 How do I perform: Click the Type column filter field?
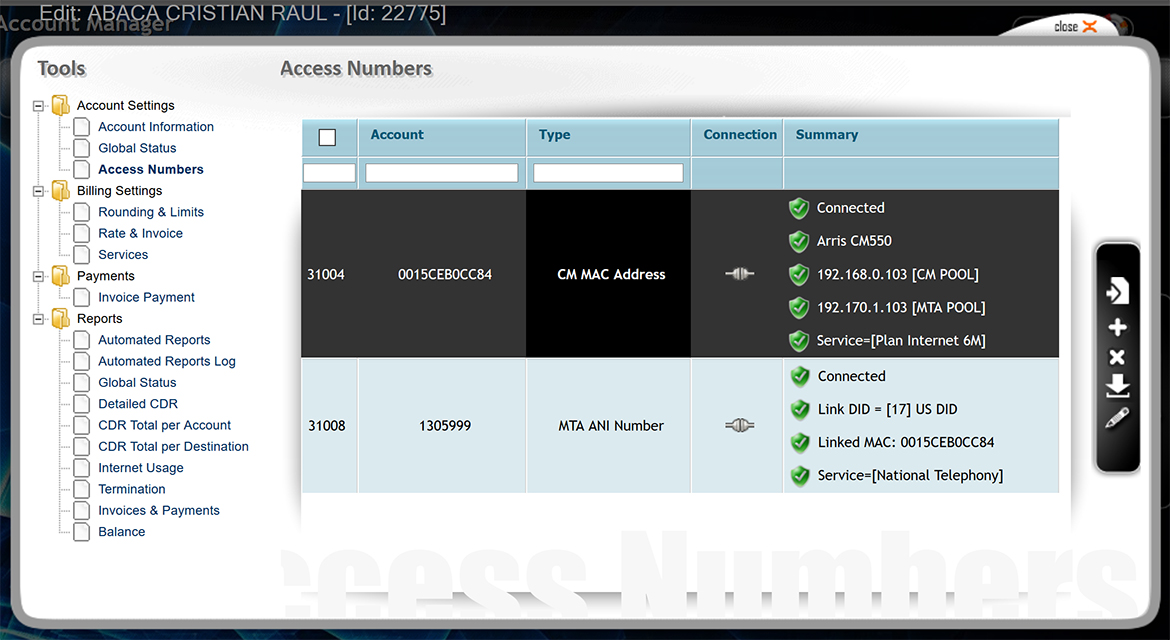pyautogui.click(x=608, y=173)
